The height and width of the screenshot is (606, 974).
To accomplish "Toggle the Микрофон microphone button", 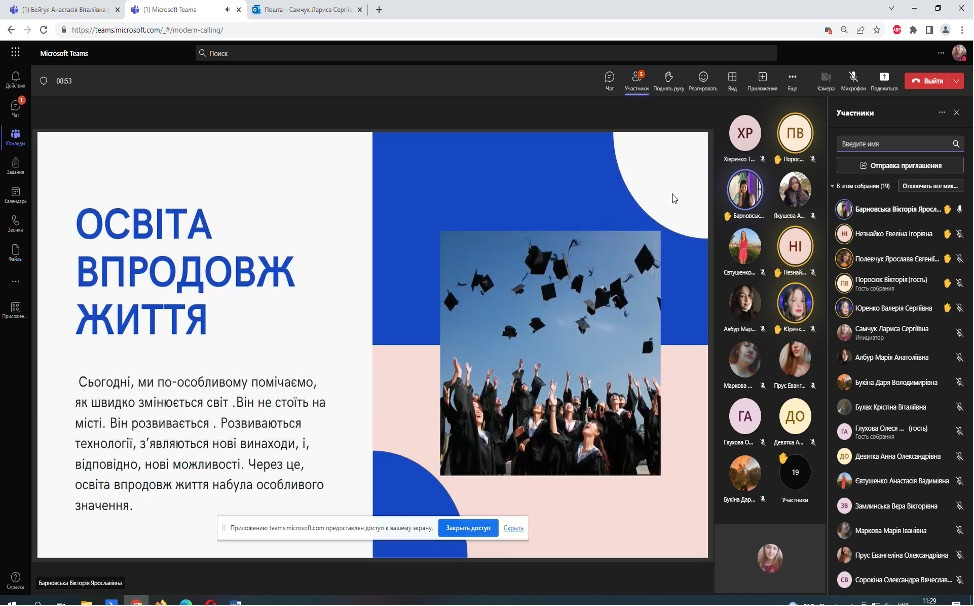I will [853, 81].
